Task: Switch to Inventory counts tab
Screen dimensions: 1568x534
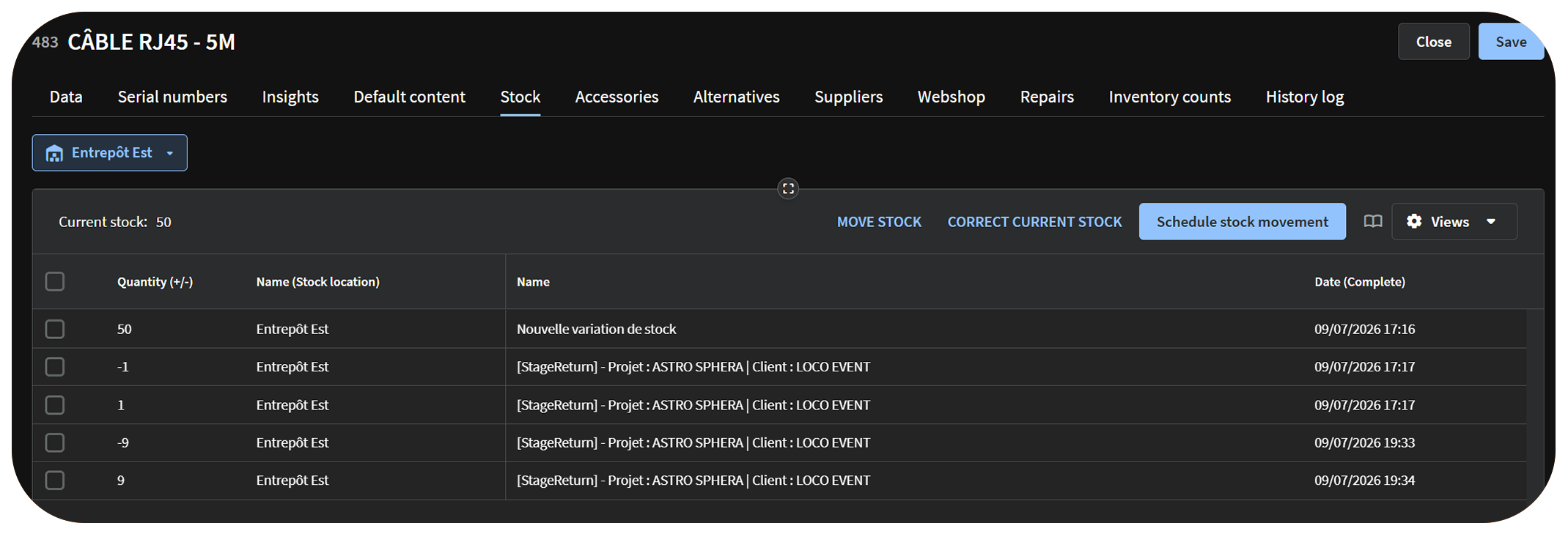Action: [x=1170, y=97]
